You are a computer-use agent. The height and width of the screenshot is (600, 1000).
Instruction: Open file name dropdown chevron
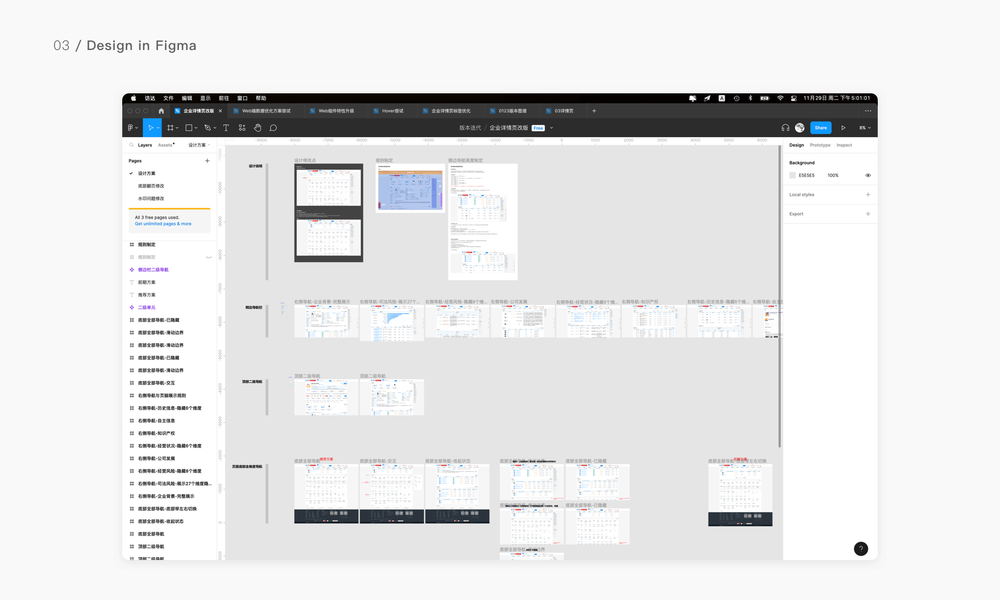(552, 128)
